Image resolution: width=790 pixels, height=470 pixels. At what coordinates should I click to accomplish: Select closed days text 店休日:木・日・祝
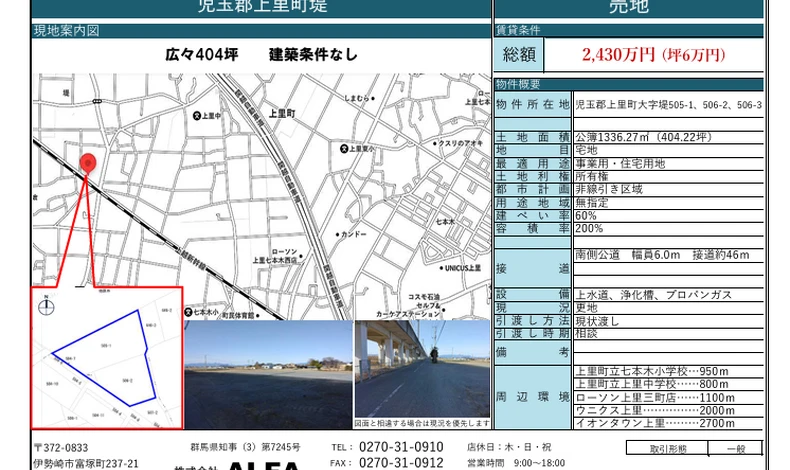coord(509,447)
